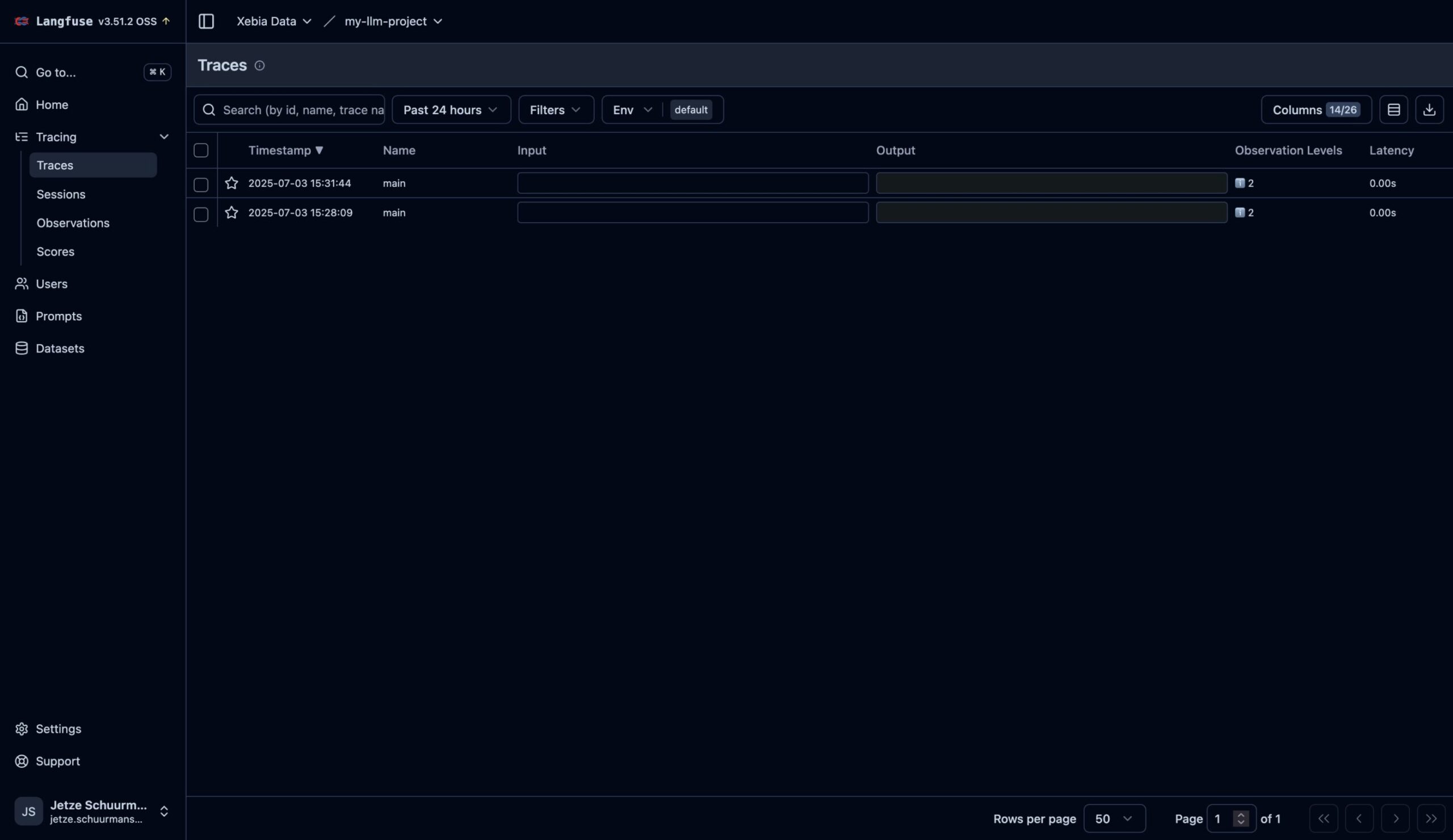Viewport: 1453px width, 840px height.
Task: Click the Support lifebuoy icon
Action: [22, 761]
